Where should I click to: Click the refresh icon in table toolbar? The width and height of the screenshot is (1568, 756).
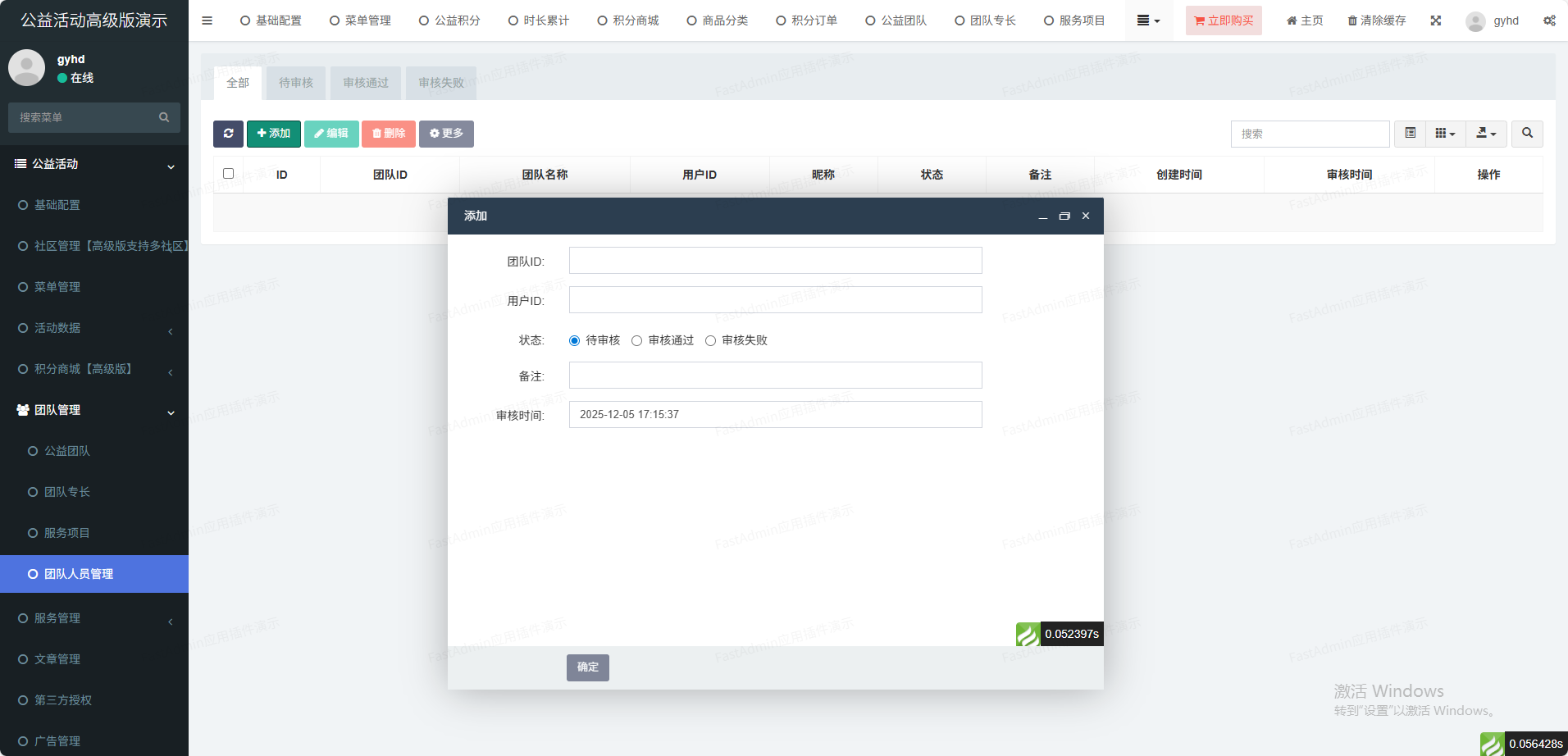pos(228,134)
